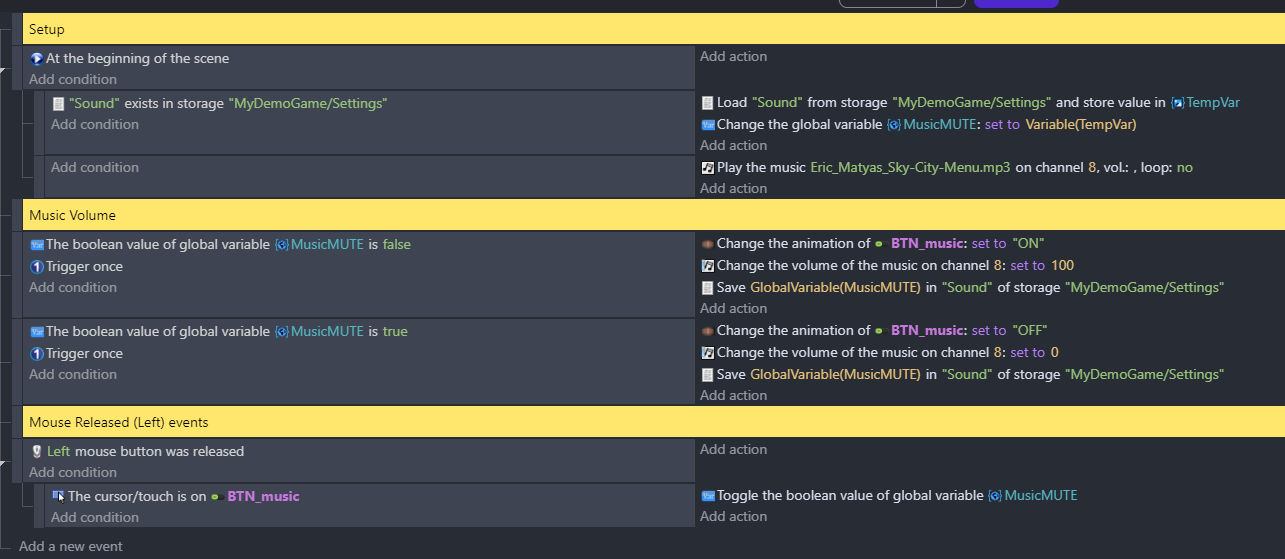Add condition under 'At the beginning of the scene'
Viewport: 1285px width, 559px height.
pos(73,80)
